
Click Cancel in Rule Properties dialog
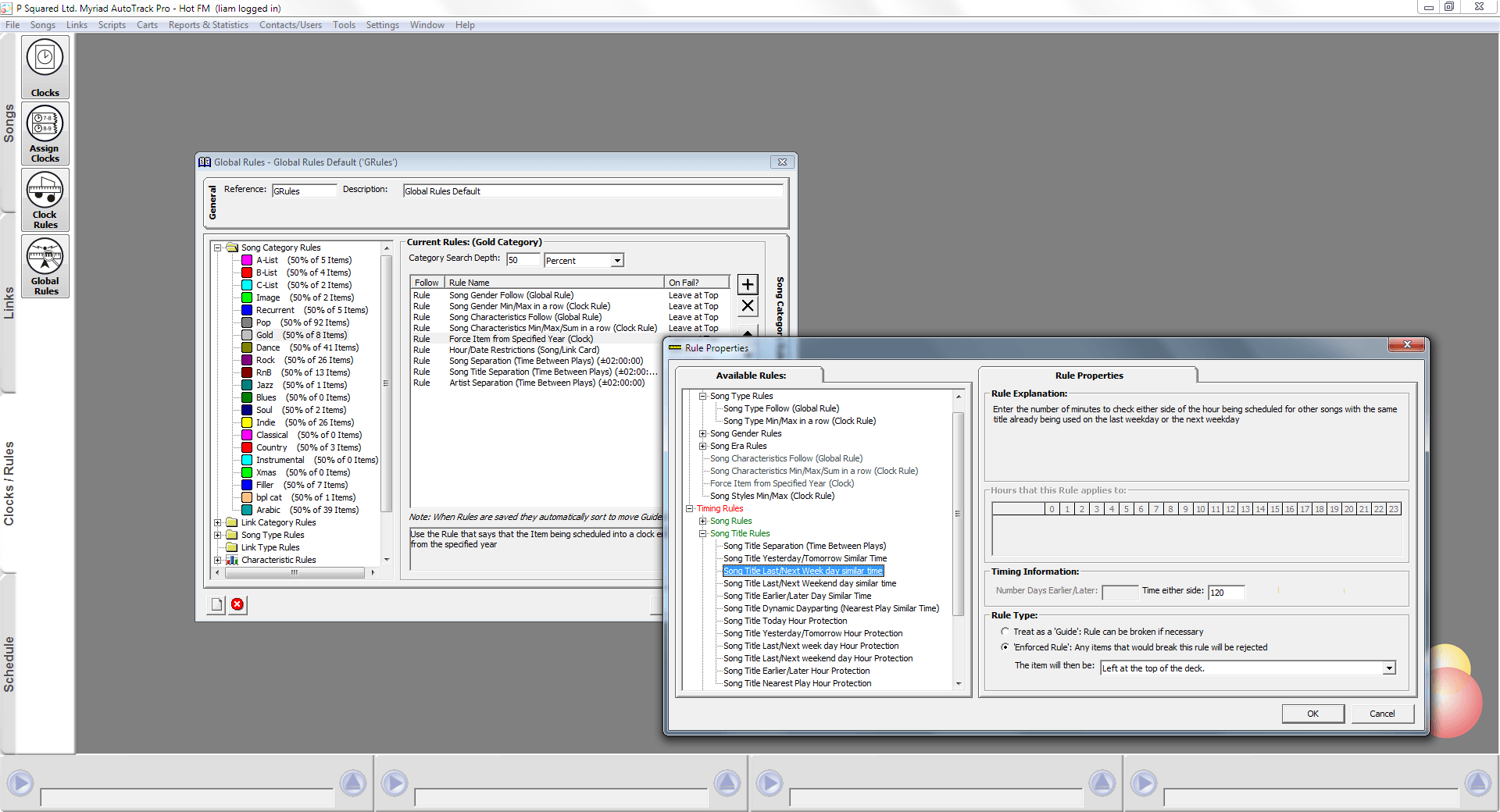(x=1381, y=714)
